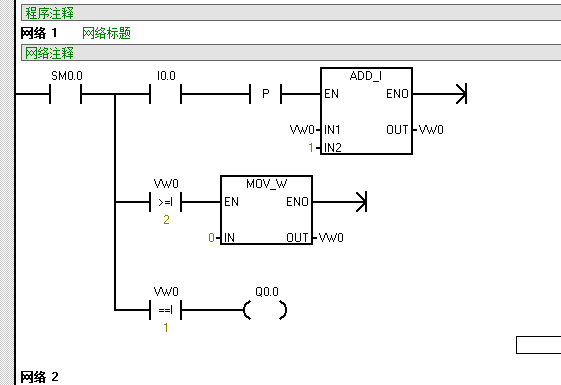This screenshot has width=561, height=385.
Task: Select the I0.0 contact
Action: 166,94
